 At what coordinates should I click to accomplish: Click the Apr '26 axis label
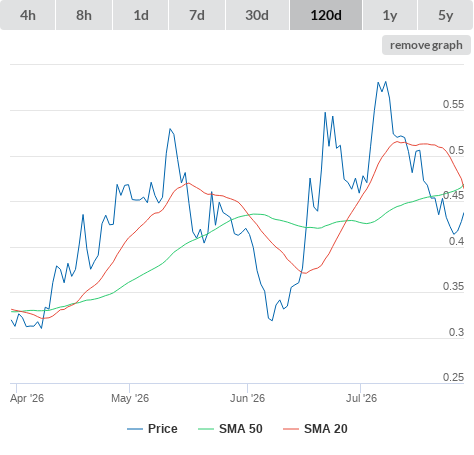[x=27, y=398]
